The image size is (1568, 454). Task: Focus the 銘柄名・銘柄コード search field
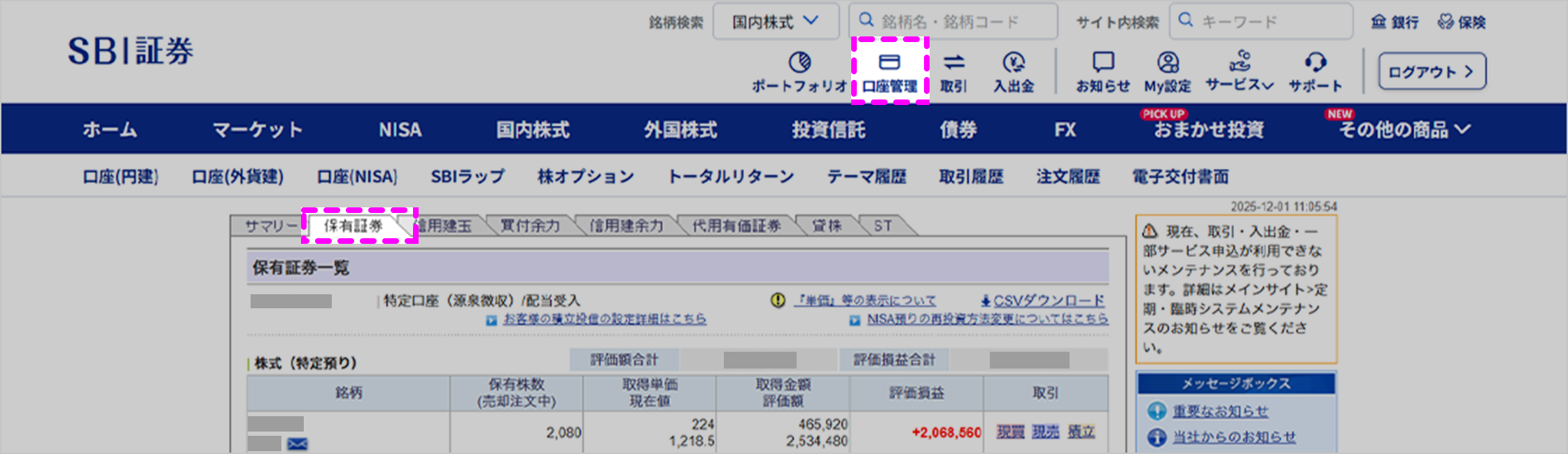point(953,22)
